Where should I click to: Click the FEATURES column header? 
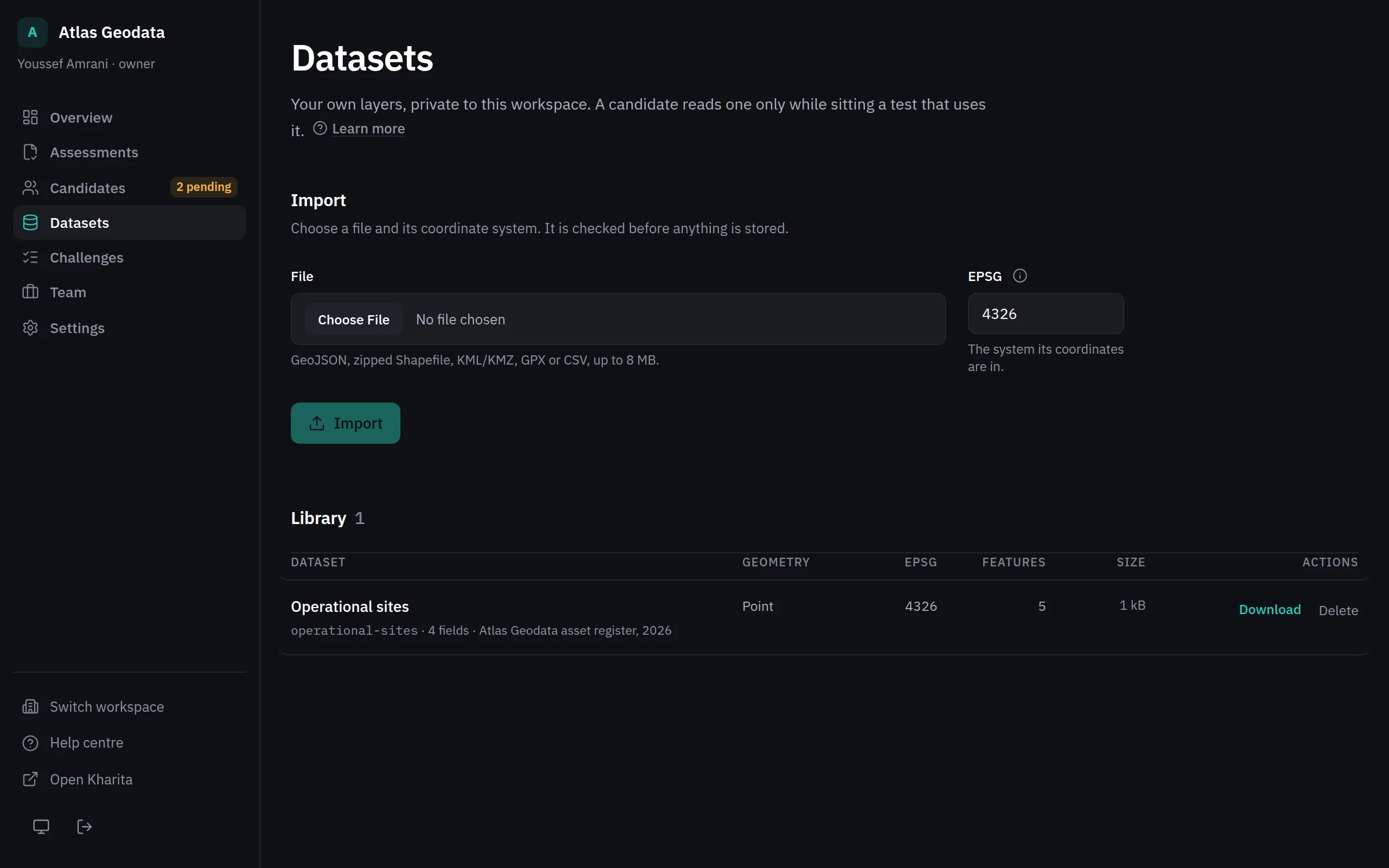point(1014,562)
